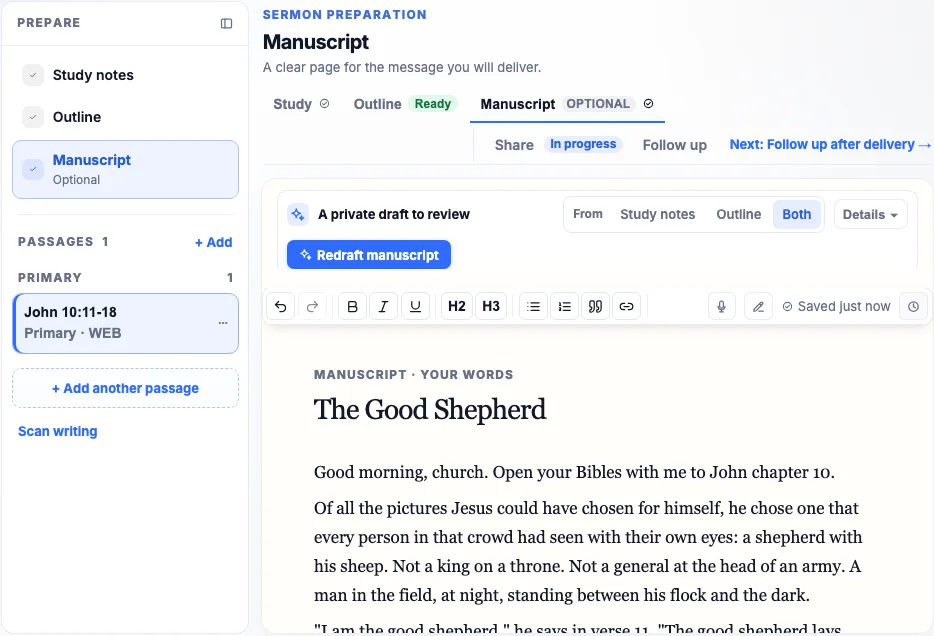Start microphone dictation
The height and width of the screenshot is (636, 934).
[x=721, y=306]
